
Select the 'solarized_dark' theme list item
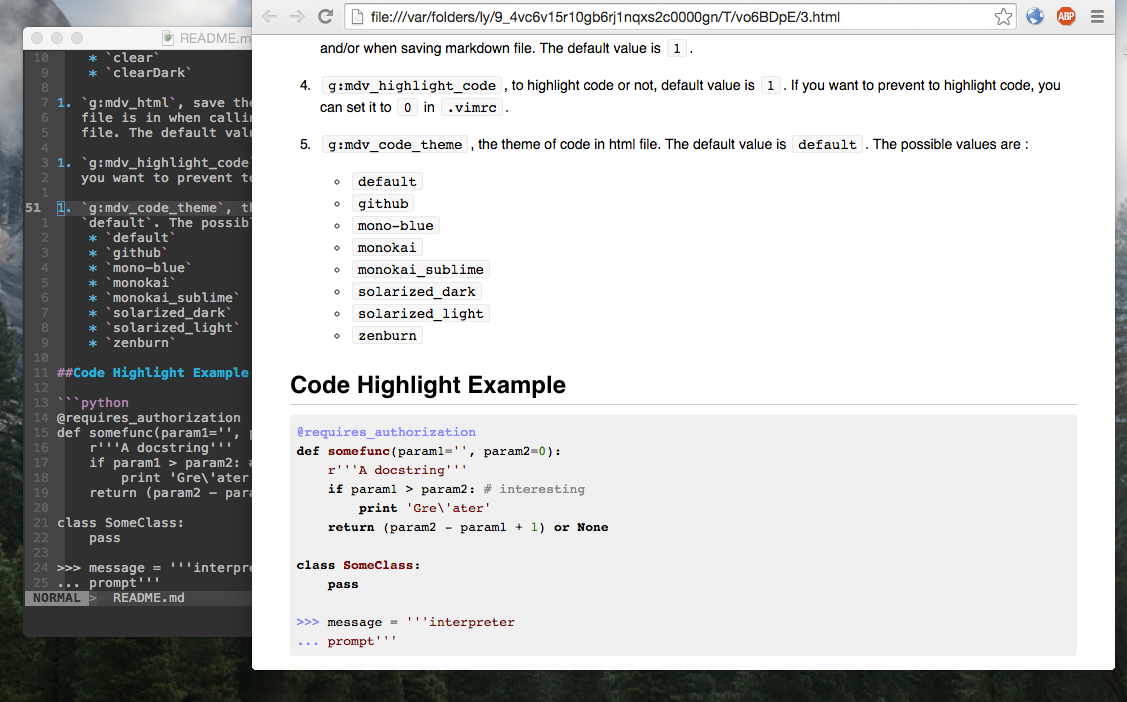(x=416, y=292)
